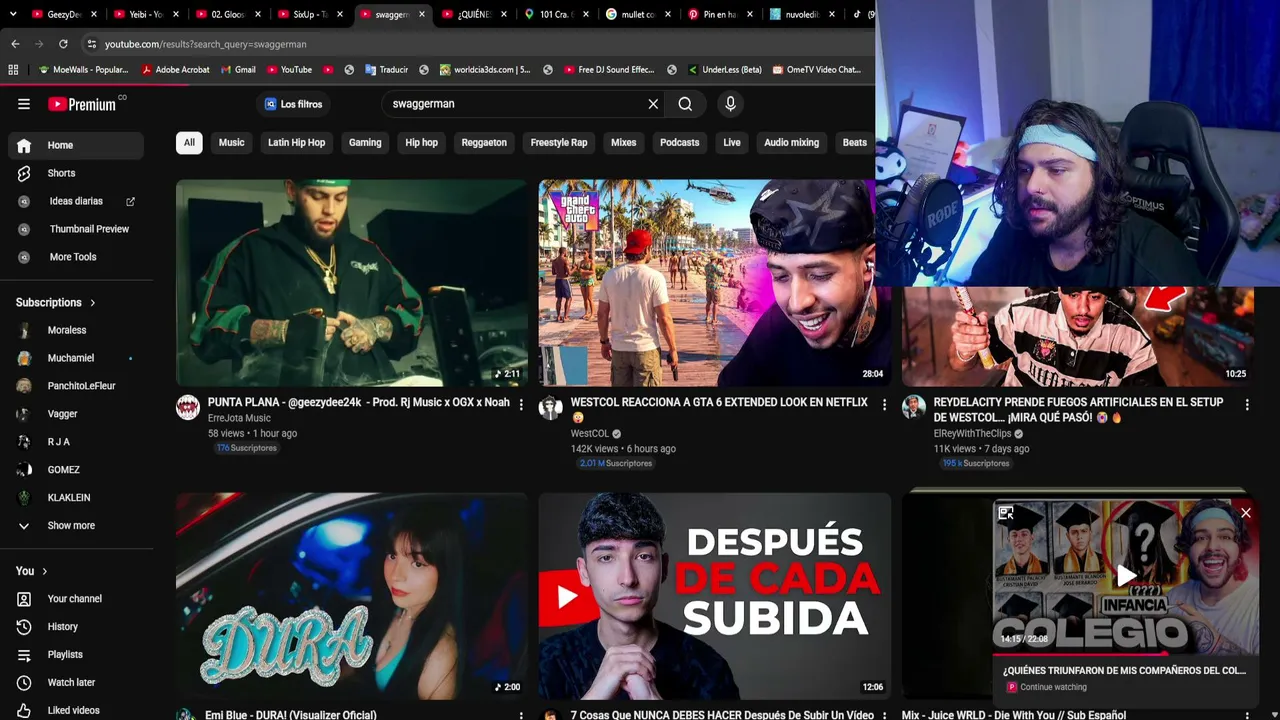Open options menu for PUNTA PLANA video
The height and width of the screenshot is (720, 1280).
click(x=521, y=404)
